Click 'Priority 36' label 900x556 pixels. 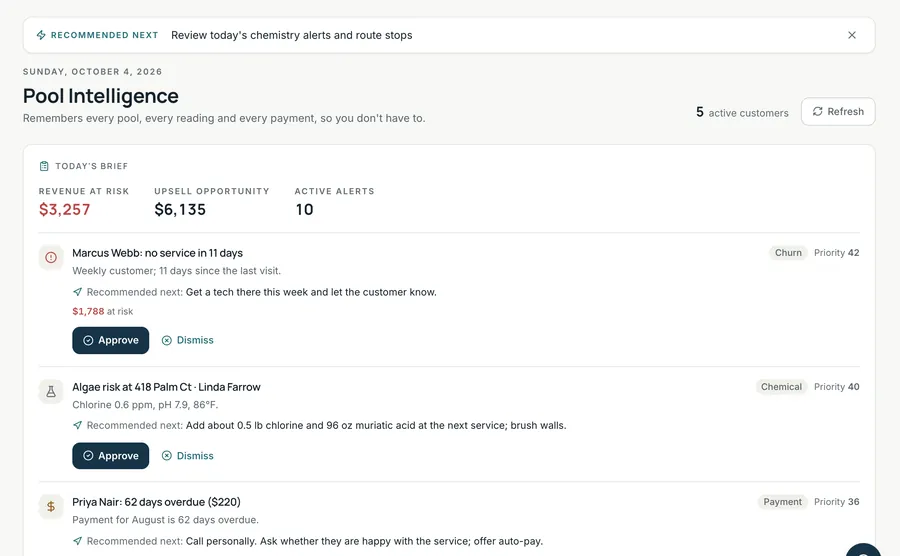[836, 501]
